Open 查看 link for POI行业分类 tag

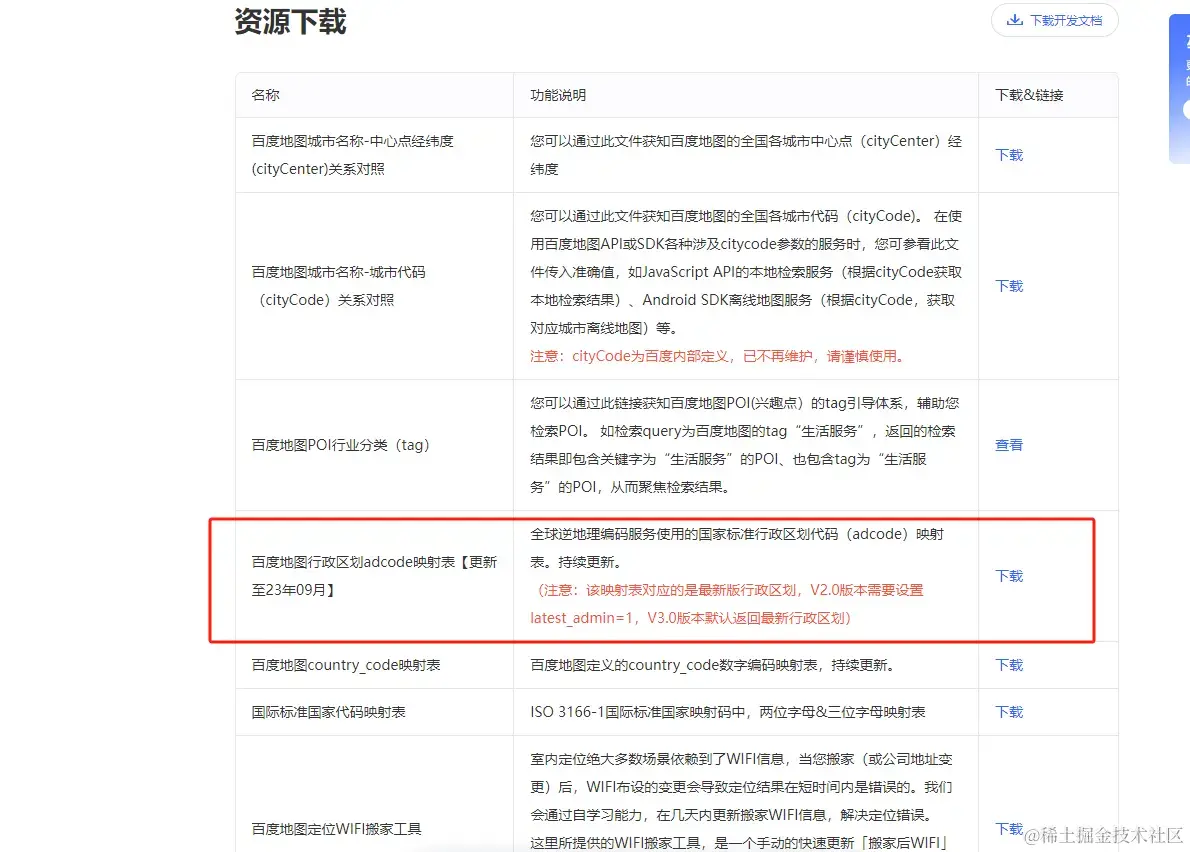pyautogui.click(x=1009, y=445)
